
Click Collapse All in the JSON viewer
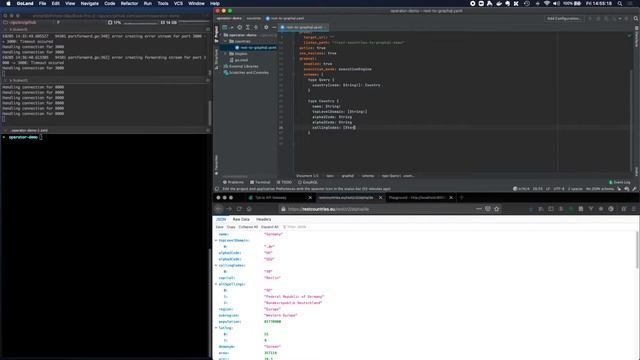[x=248, y=227]
